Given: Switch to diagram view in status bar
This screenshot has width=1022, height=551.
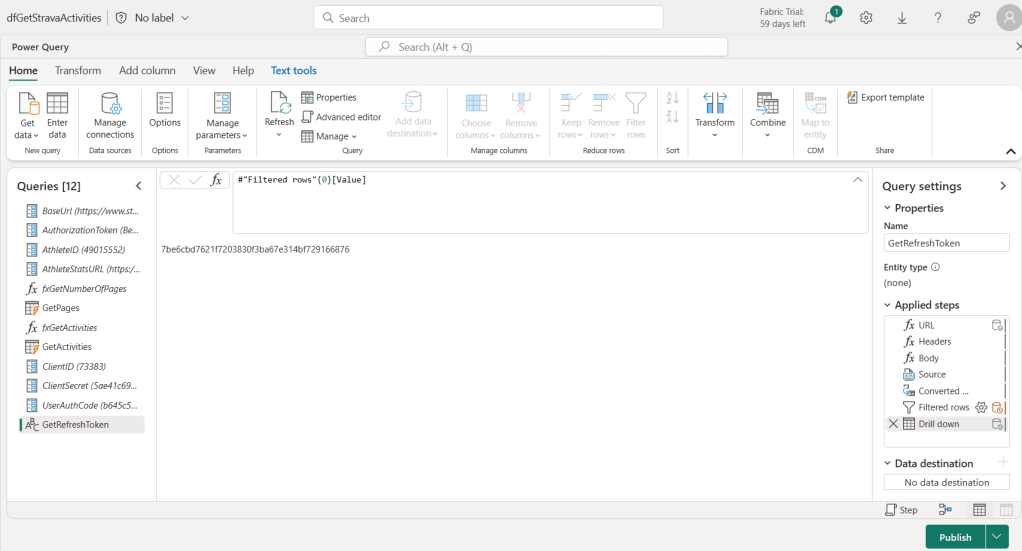Looking at the screenshot, I should click(945, 510).
